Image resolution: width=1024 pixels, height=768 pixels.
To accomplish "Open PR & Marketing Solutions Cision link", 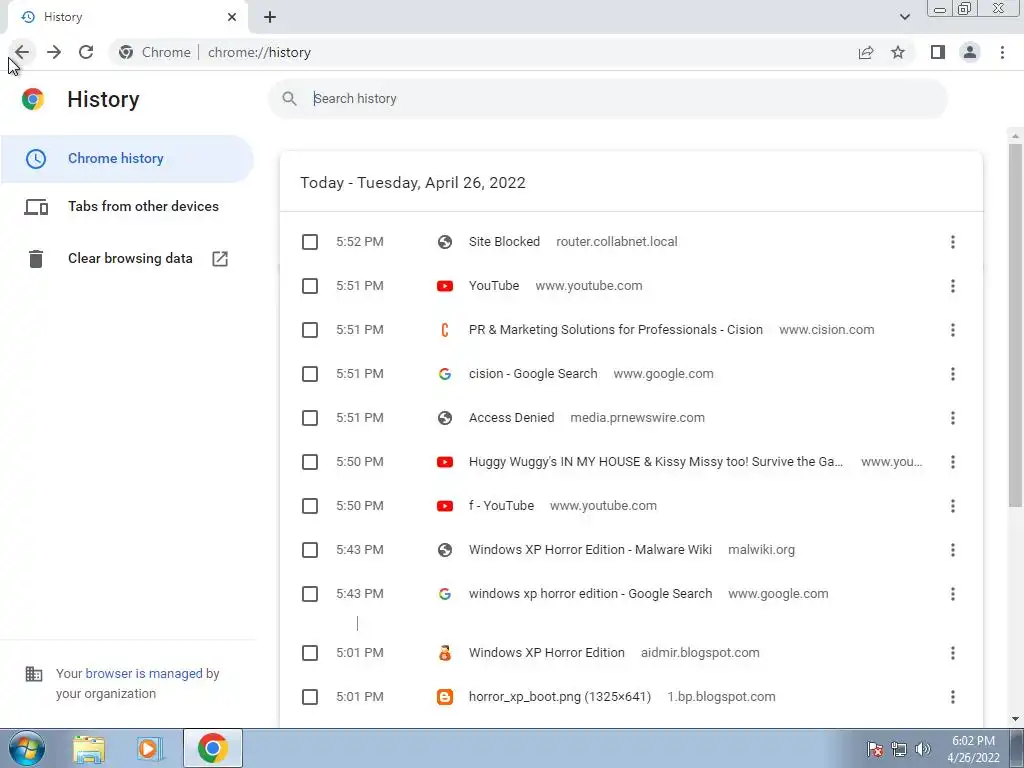I will click(615, 330).
